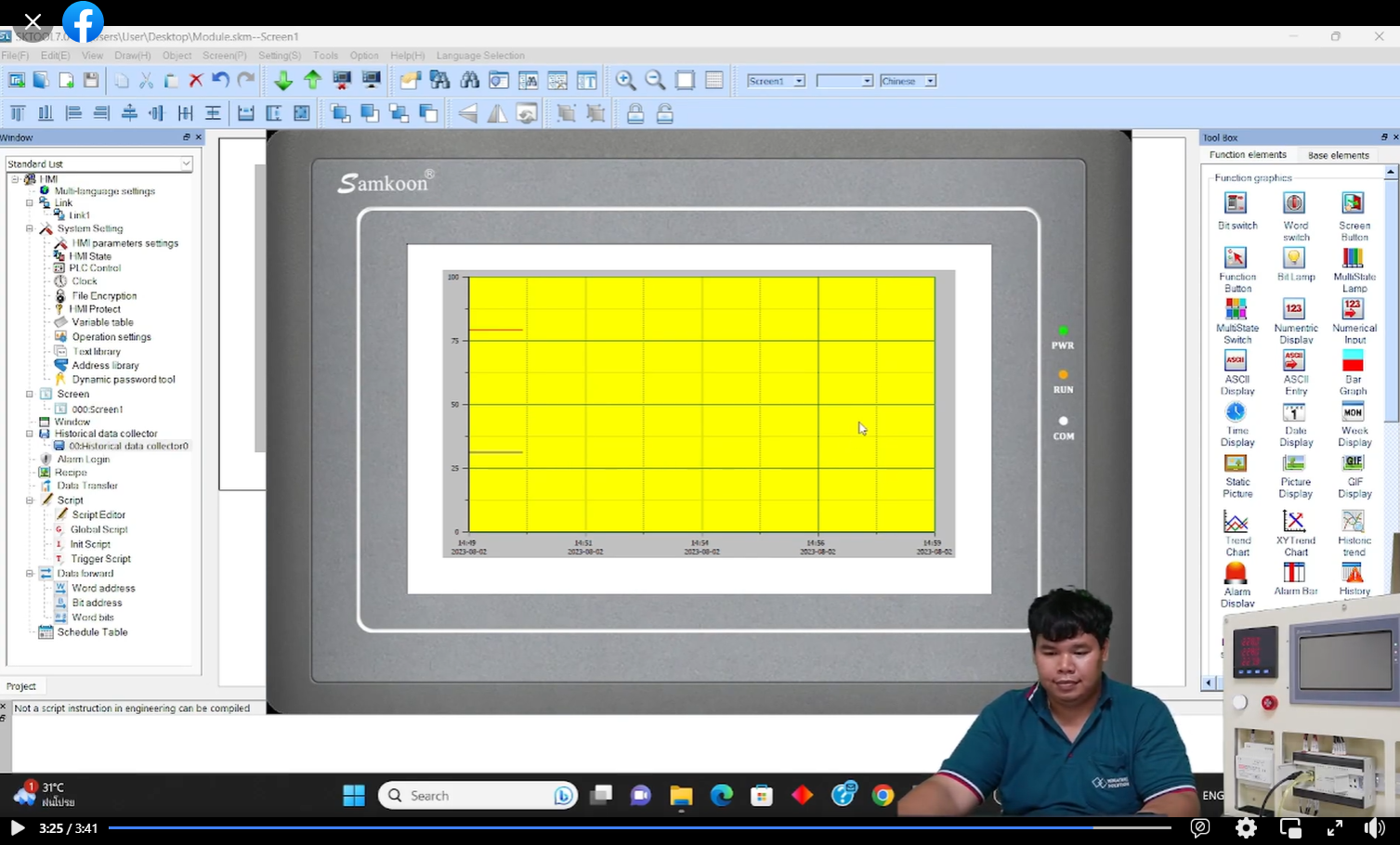Open the Standard List dropdown
Viewport: 1400px width, 845px height.
click(186, 163)
